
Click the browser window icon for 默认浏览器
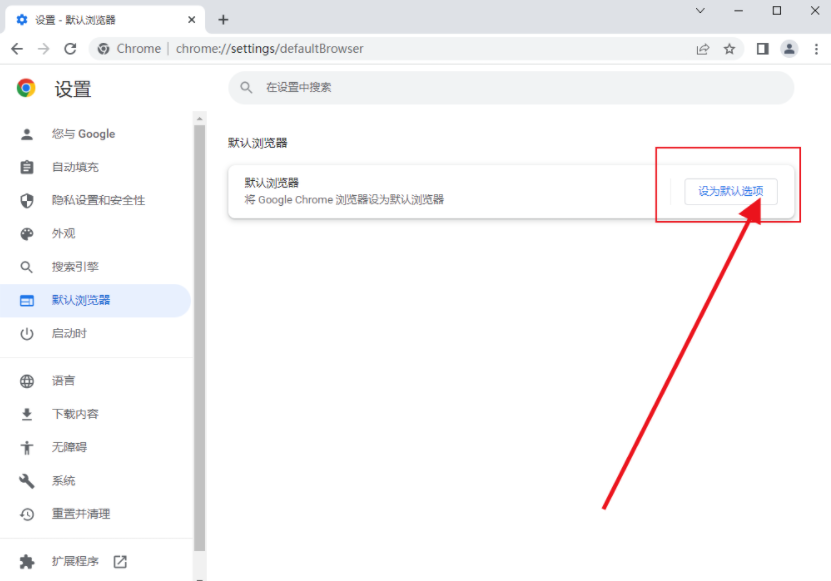coord(26,301)
